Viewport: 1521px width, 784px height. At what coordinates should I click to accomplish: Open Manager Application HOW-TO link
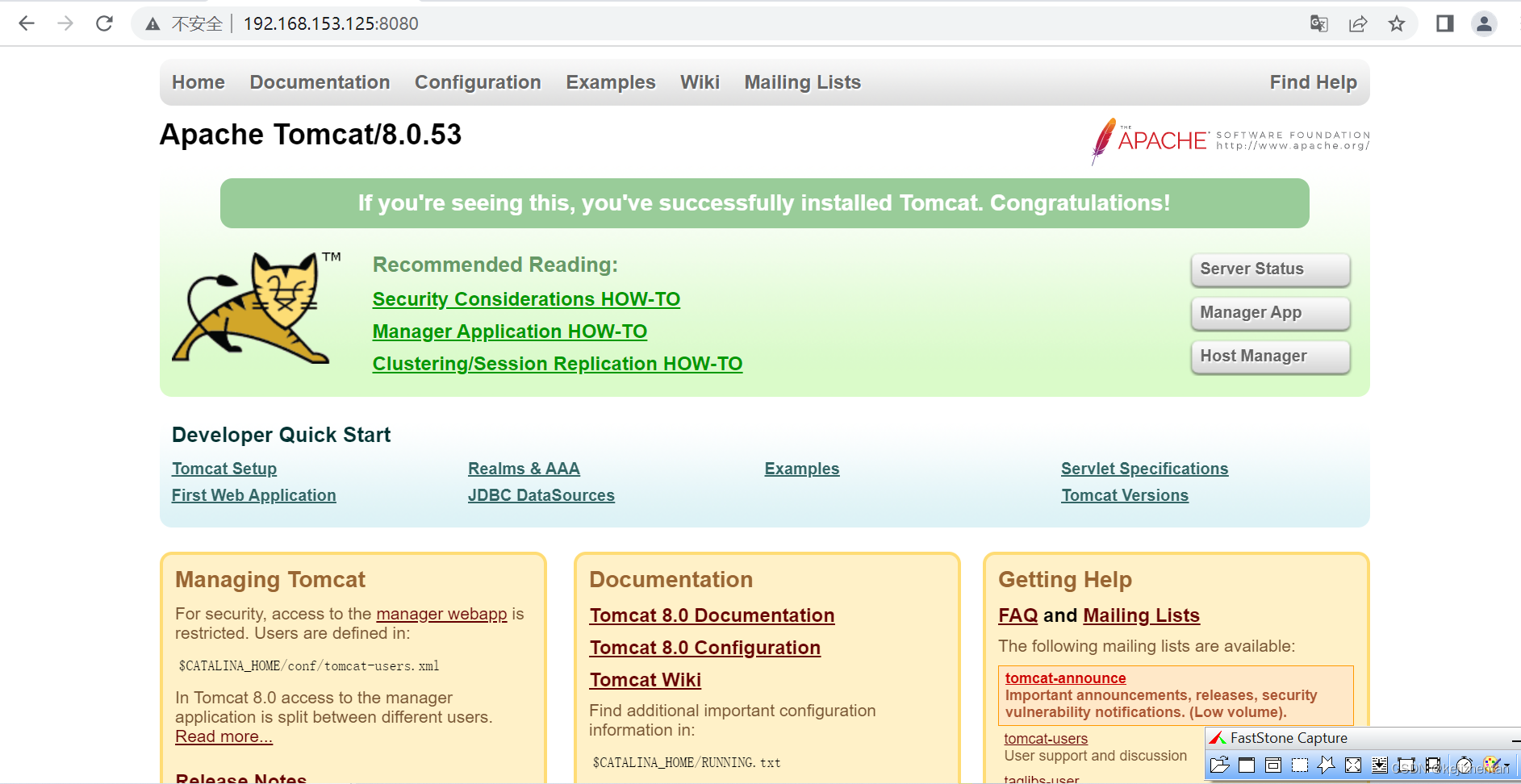pyautogui.click(x=510, y=332)
